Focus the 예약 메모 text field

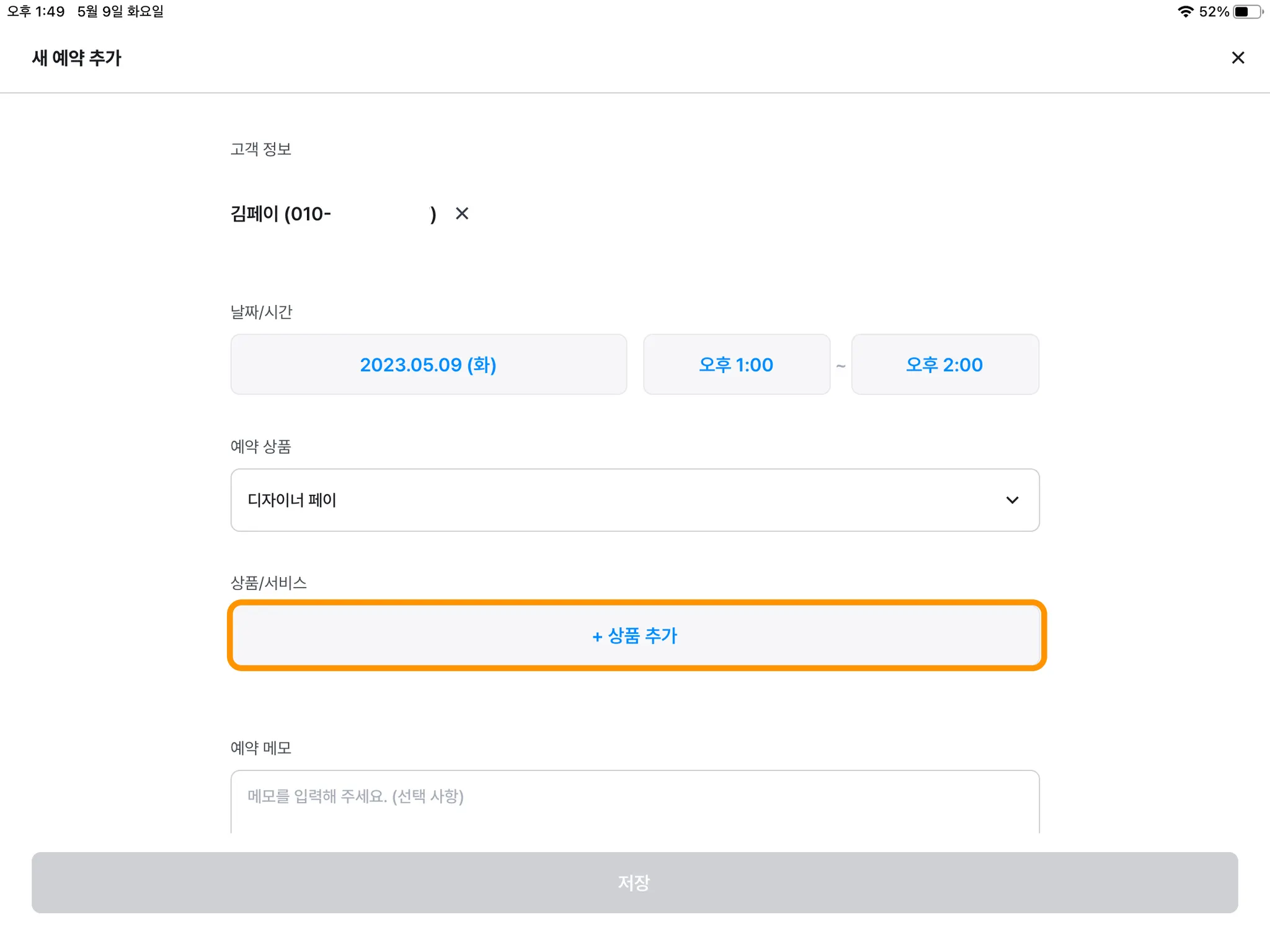point(634,800)
